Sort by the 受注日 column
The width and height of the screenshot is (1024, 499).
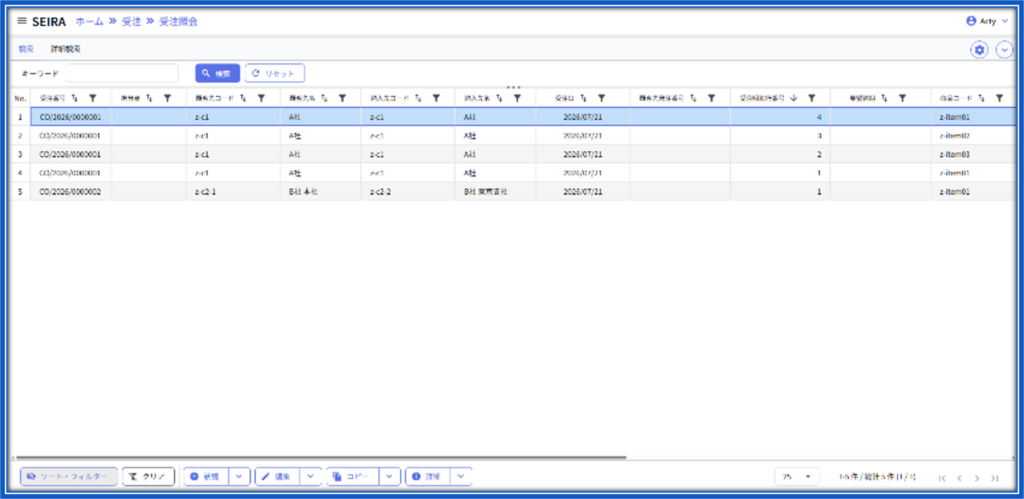583,98
